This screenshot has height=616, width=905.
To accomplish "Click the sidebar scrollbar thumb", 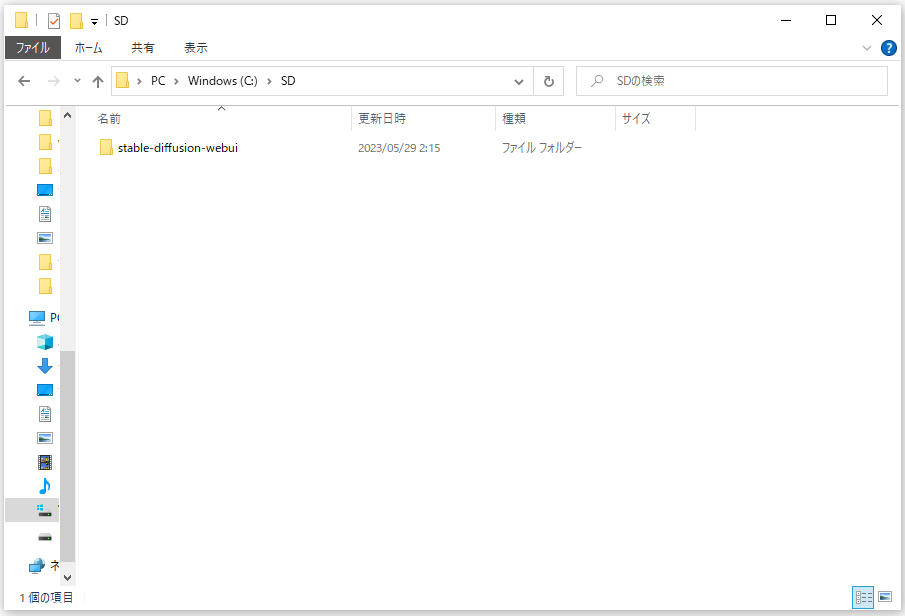I will (68, 456).
